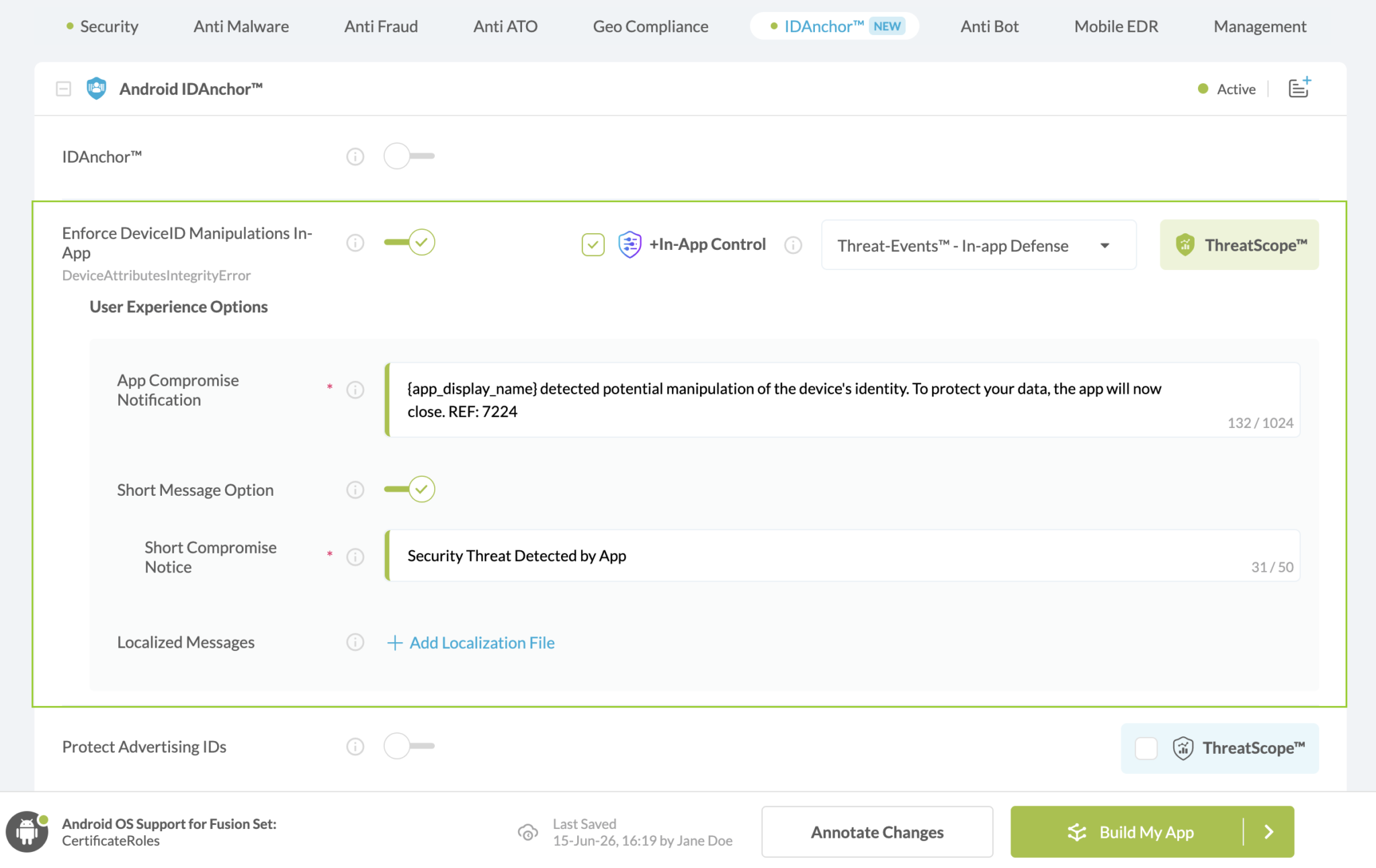Click the ThreatScope™ shield icon near Advertising IDs
1376x868 pixels.
point(1183,748)
